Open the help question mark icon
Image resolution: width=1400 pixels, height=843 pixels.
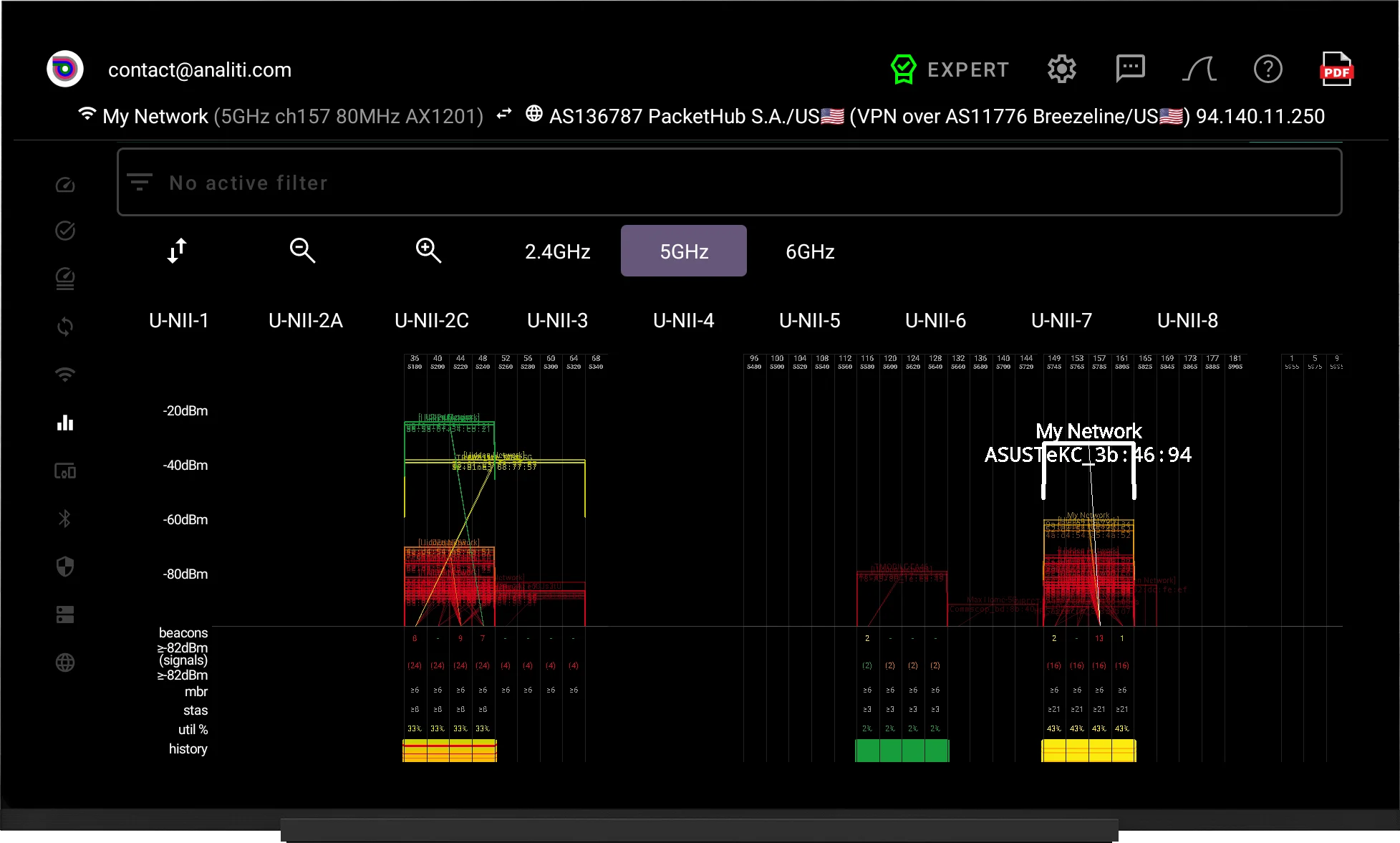pos(1268,69)
